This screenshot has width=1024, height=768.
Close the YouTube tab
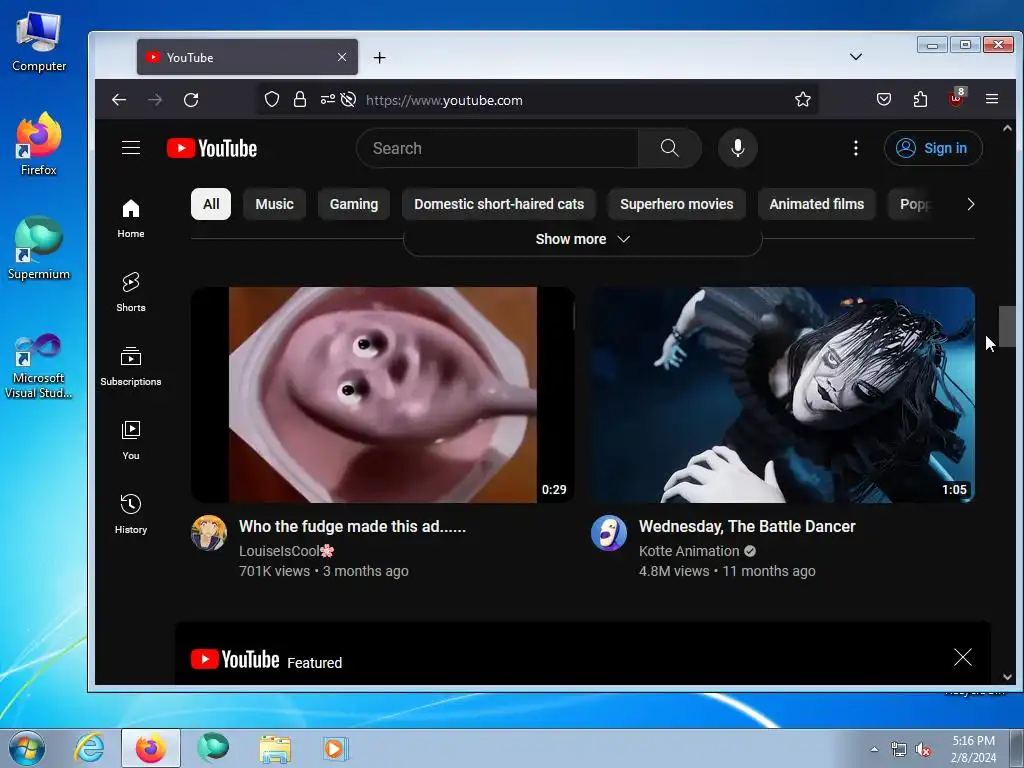[x=342, y=57]
